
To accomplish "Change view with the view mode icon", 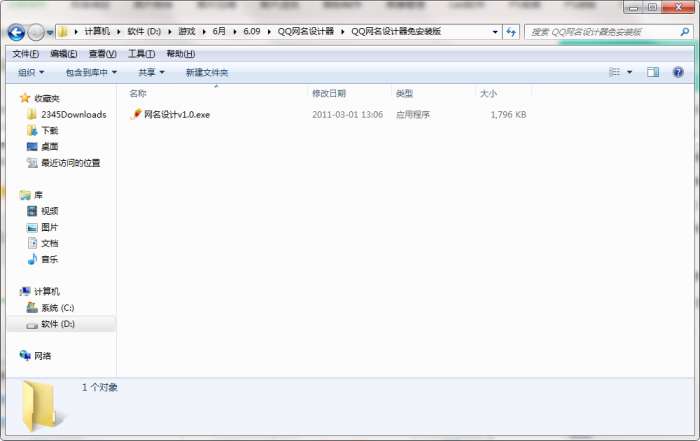I will coord(615,72).
